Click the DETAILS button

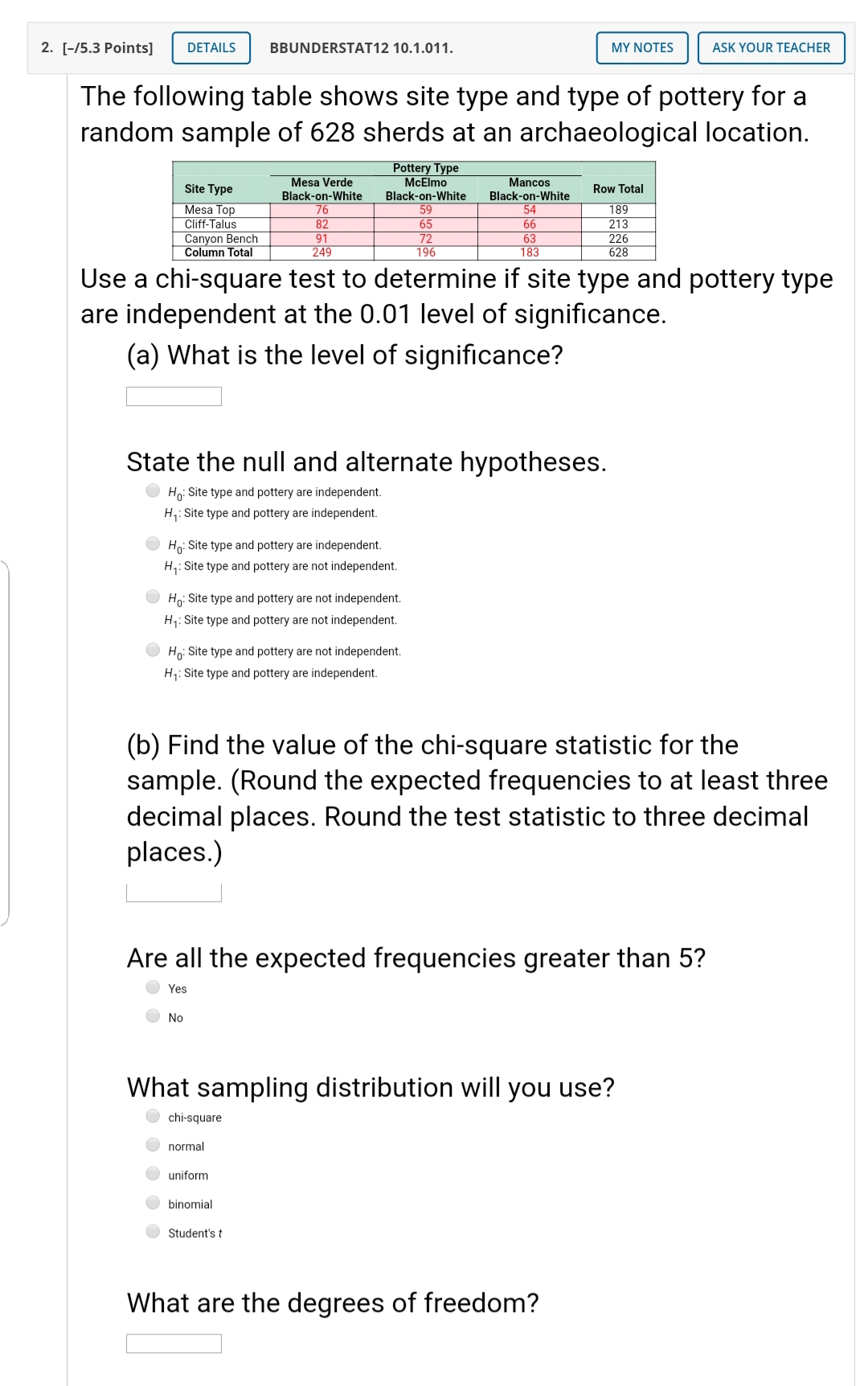[x=210, y=47]
